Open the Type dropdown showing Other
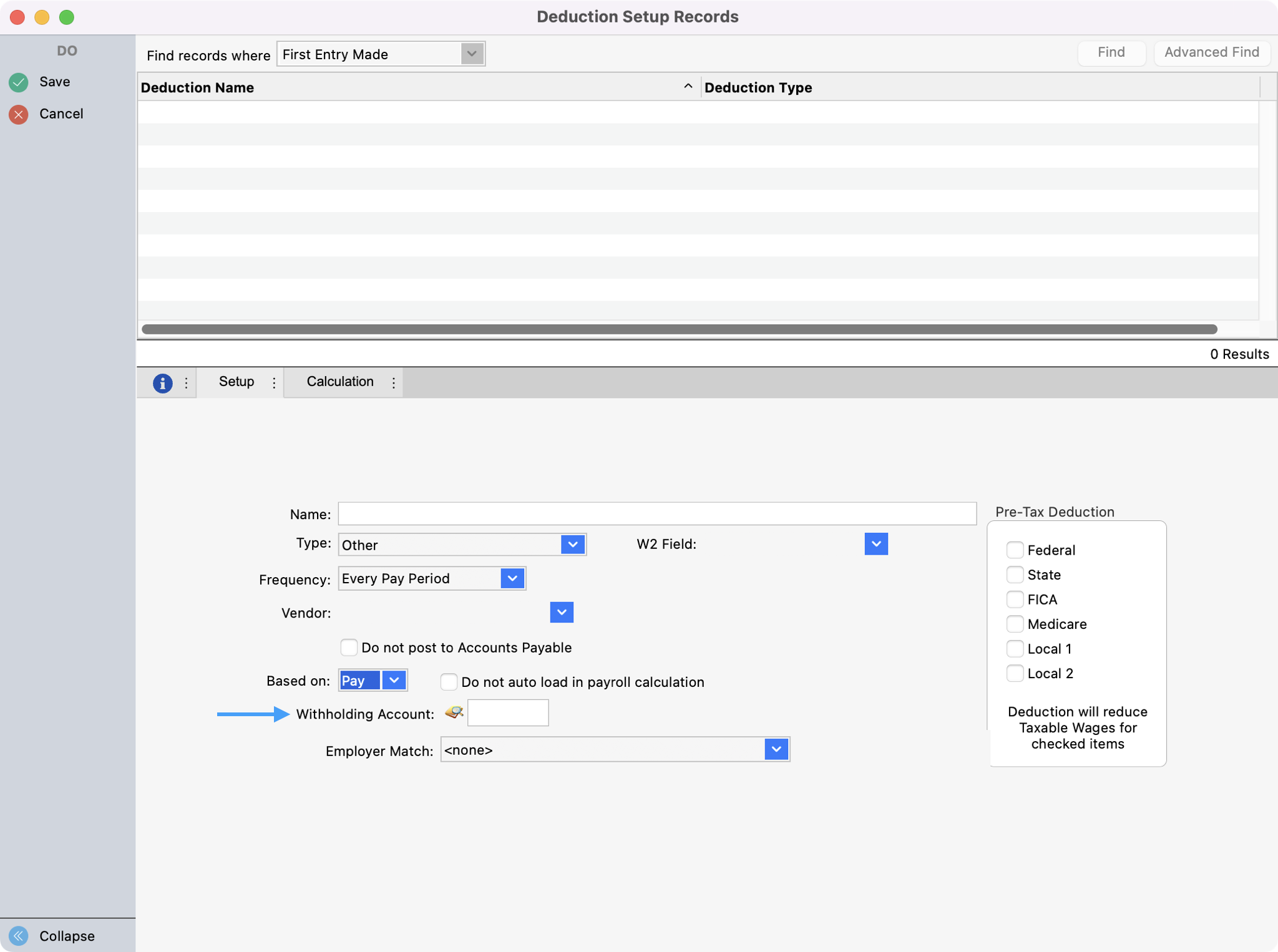This screenshot has height=952, width=1278. [572, 545]
